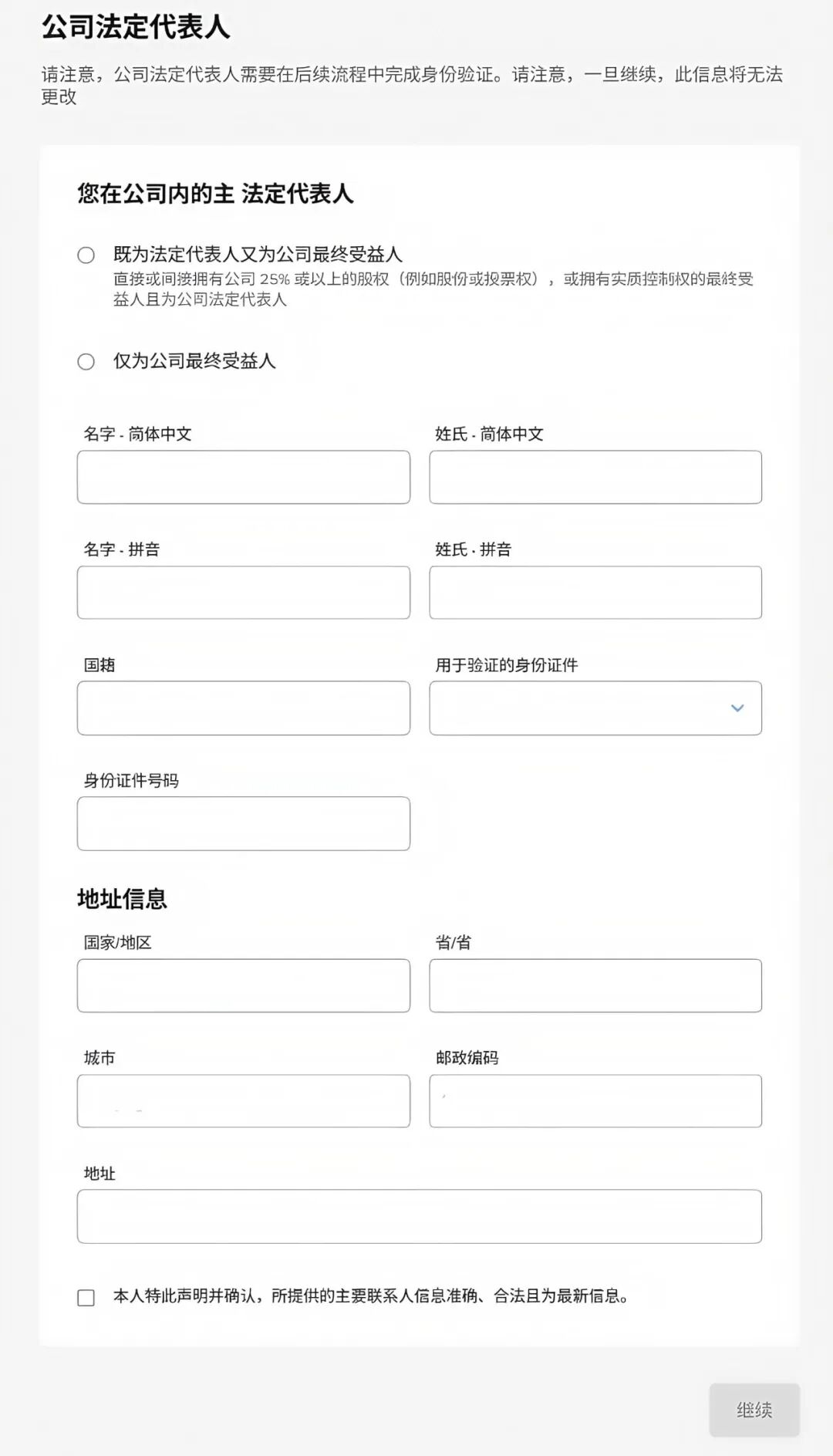Open the 用于验证的身份证件 dropdown
833x1456 pixels.
594,708
